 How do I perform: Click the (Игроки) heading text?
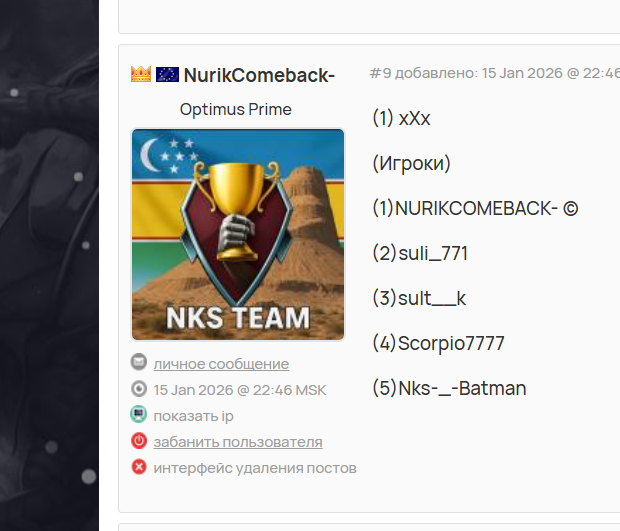412,164
